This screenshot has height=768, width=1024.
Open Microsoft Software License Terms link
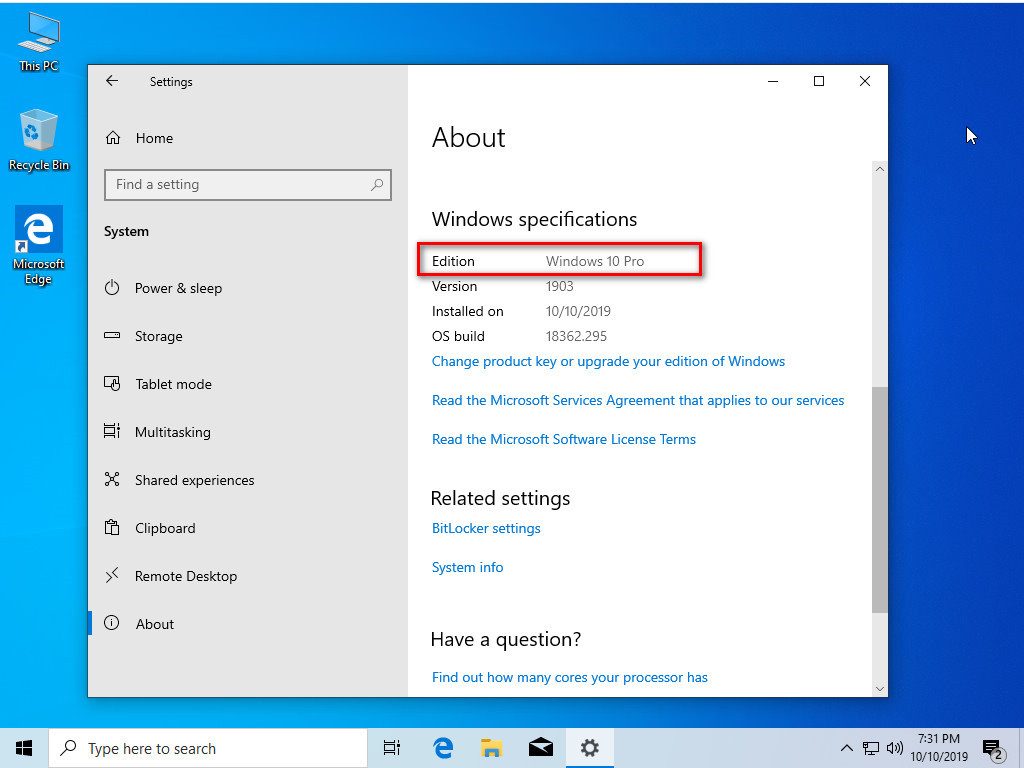[564, 440]
